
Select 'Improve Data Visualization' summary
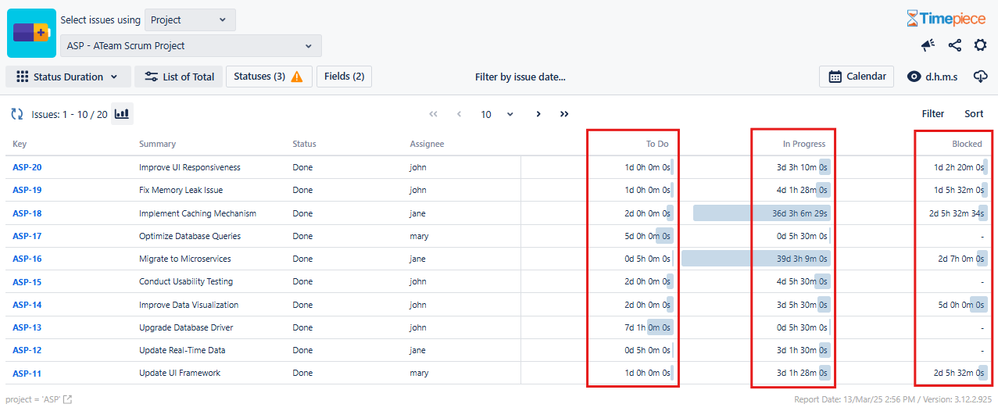189,305
